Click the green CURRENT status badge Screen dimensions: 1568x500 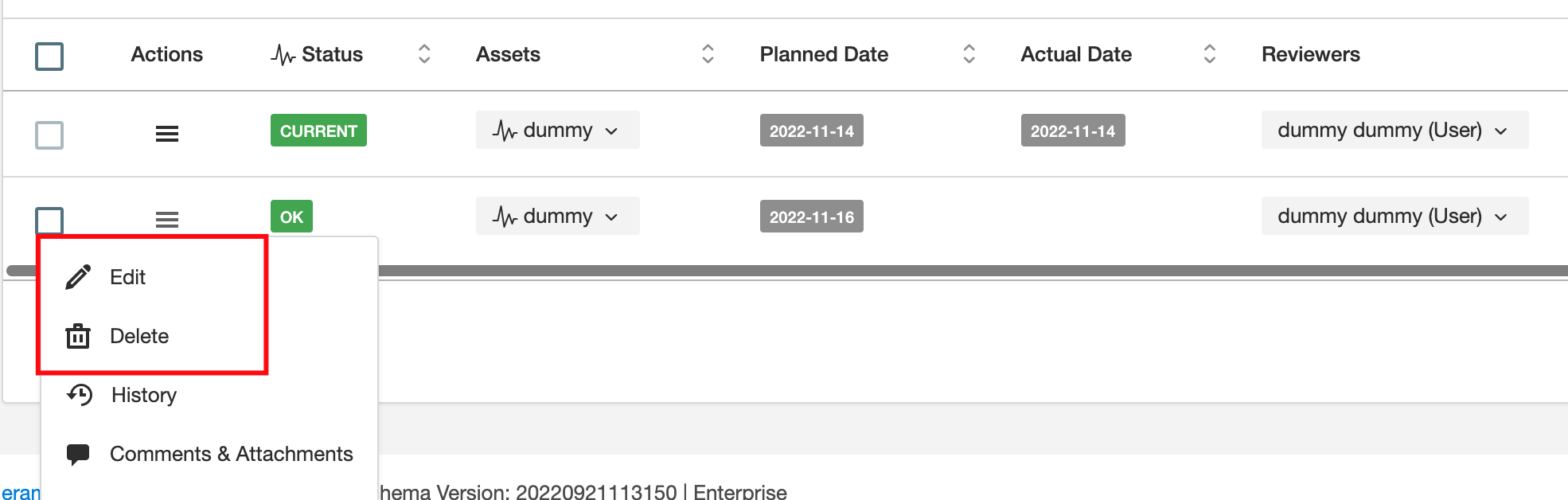pyautogui.click(x=318, y=131)
